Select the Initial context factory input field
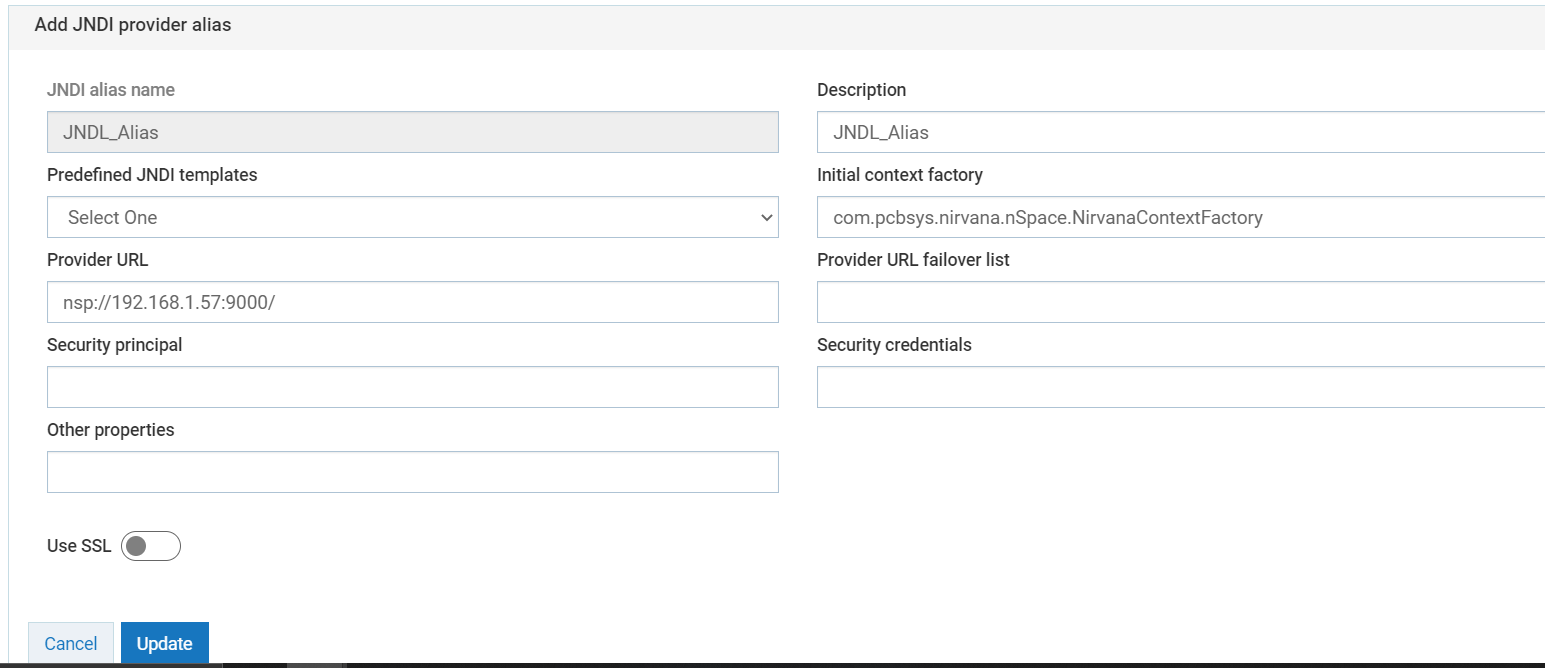This screenshot has height=668, width=1545. pyautogui.click(x=1180, y=217)
